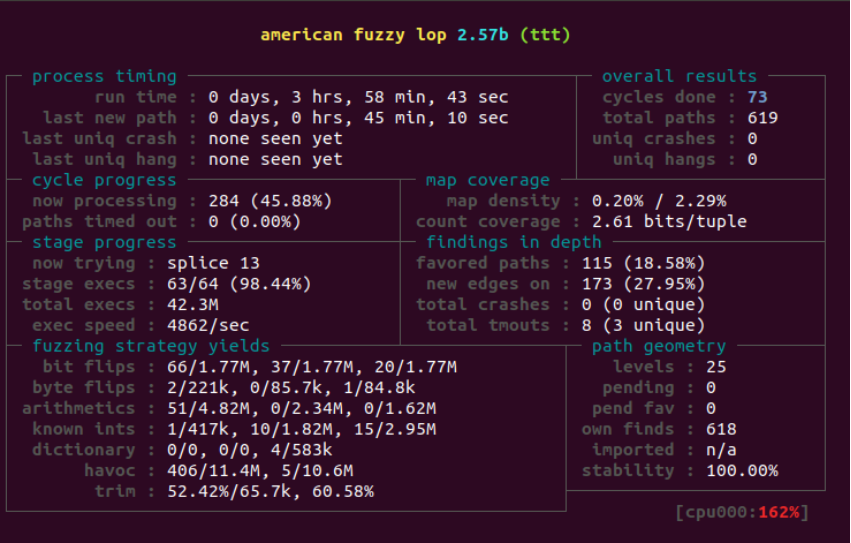The width and height of the screenshot is (851, 543).
Task: Click the 'run time' label
Action: pyautogui.click(x=136, y=97)
